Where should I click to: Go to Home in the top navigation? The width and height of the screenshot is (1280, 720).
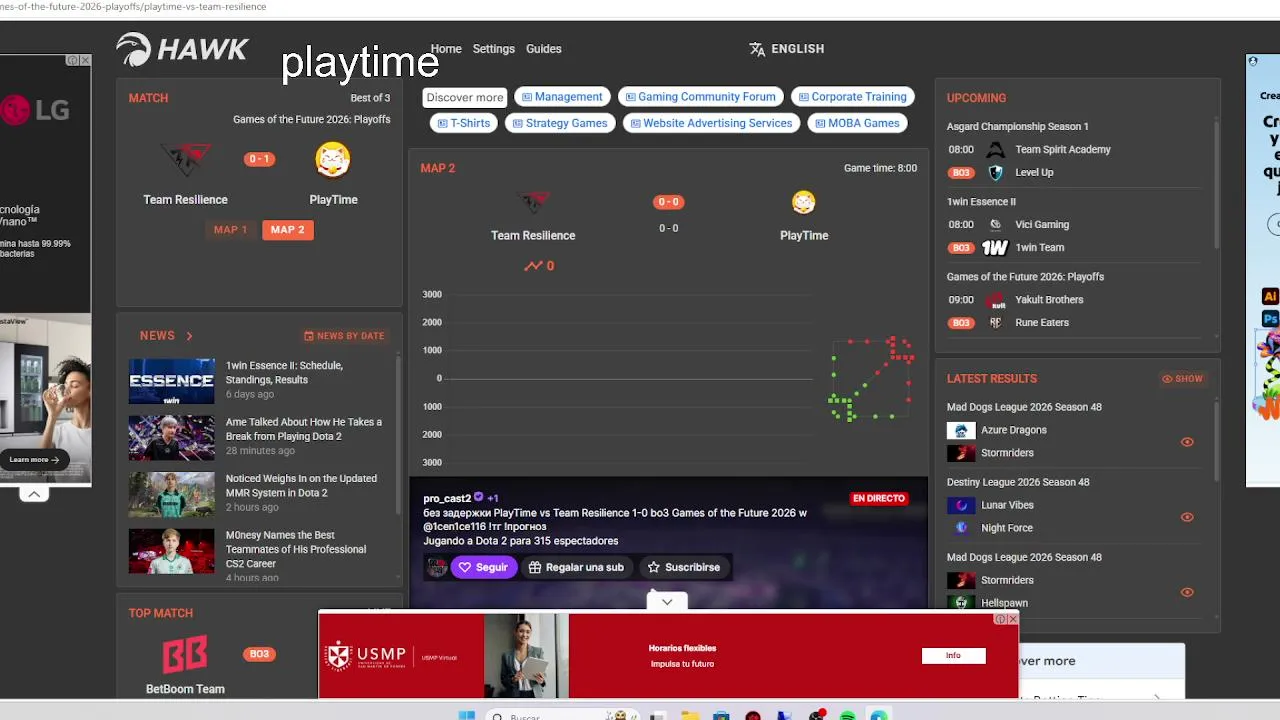click(x=446, y=49)
